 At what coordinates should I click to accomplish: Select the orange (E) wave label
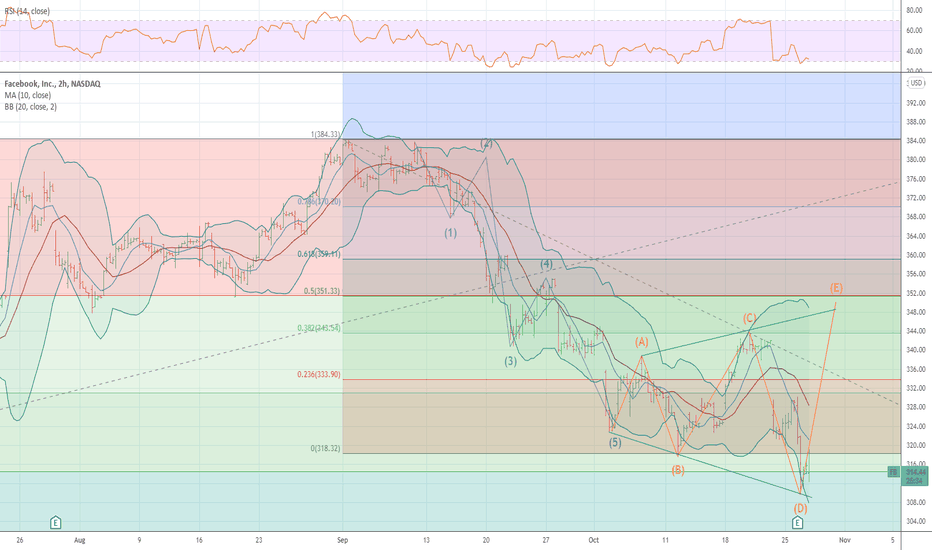tap(836, 288)
